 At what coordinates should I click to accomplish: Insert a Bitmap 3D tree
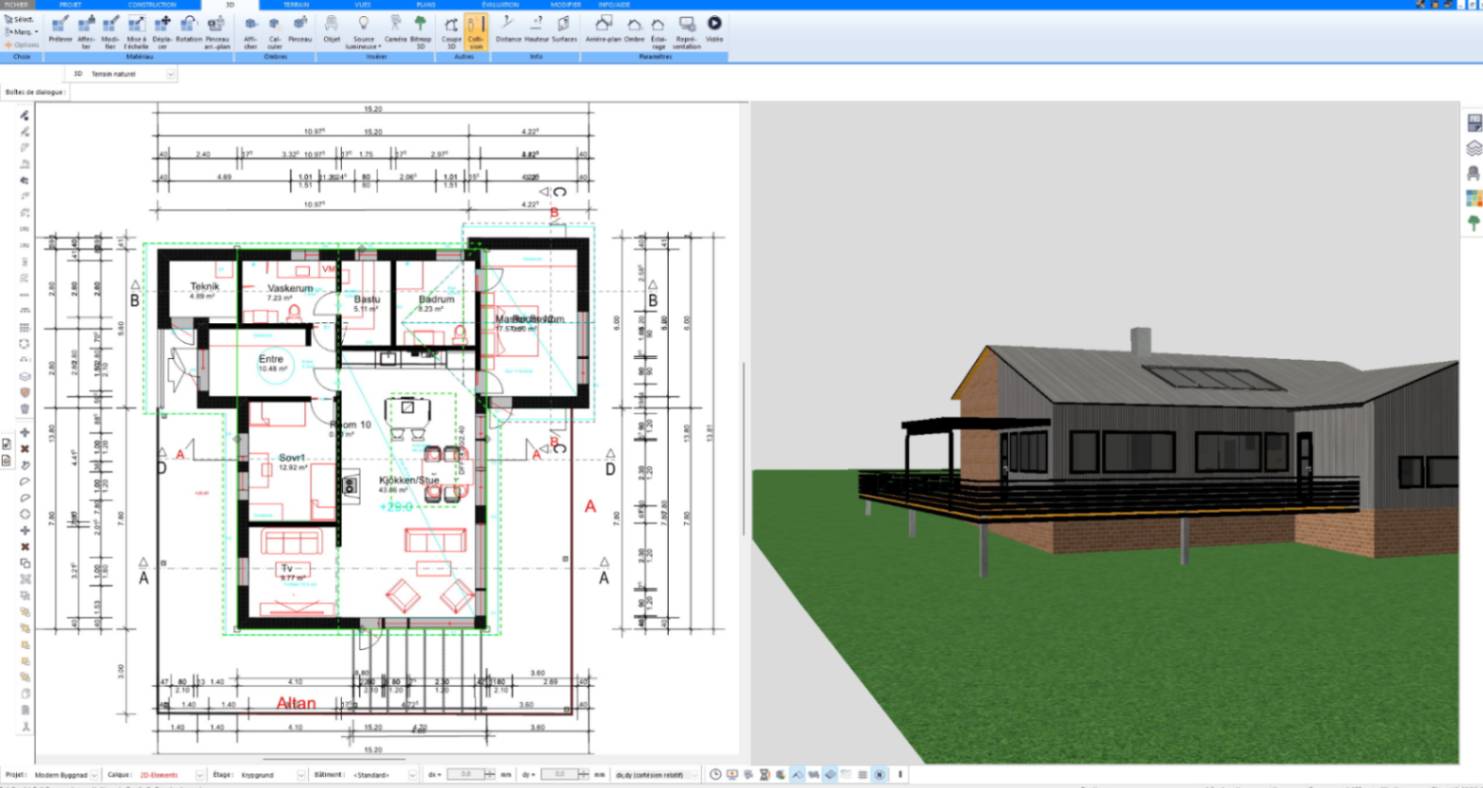(421, 31)
